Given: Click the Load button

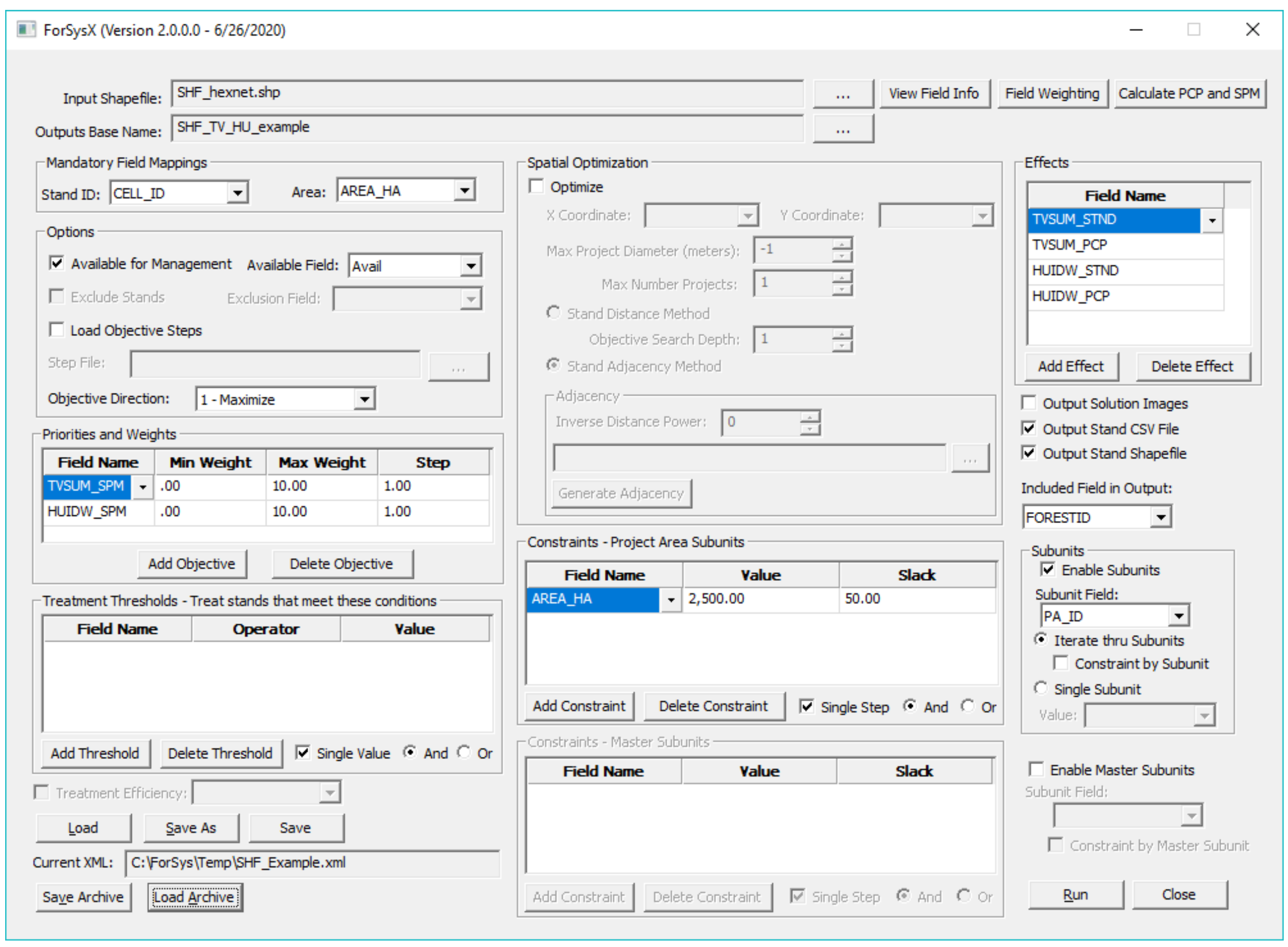Looking at the screenshot, I should coord(83,828).
